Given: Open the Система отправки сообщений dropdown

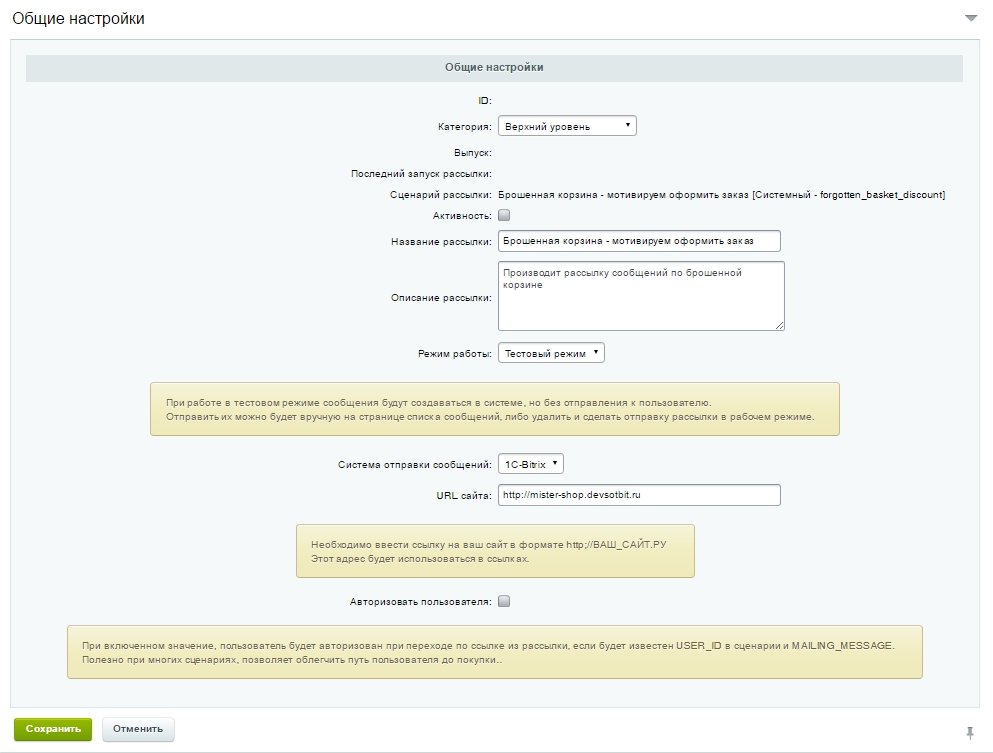Looking at the screenshot, I should [x=531, y=464].
